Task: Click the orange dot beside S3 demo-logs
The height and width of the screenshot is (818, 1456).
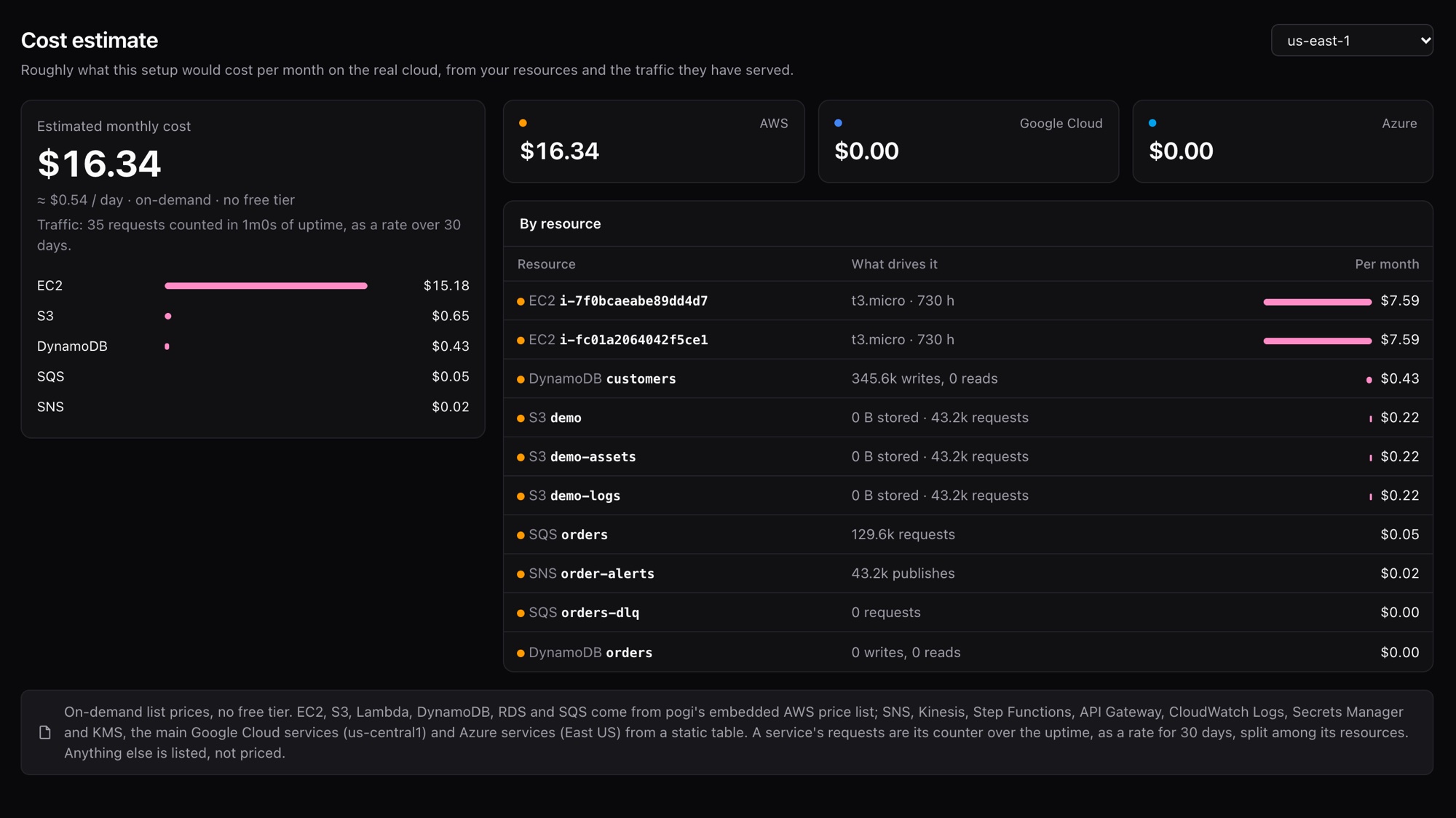Action: click(521, 496)
